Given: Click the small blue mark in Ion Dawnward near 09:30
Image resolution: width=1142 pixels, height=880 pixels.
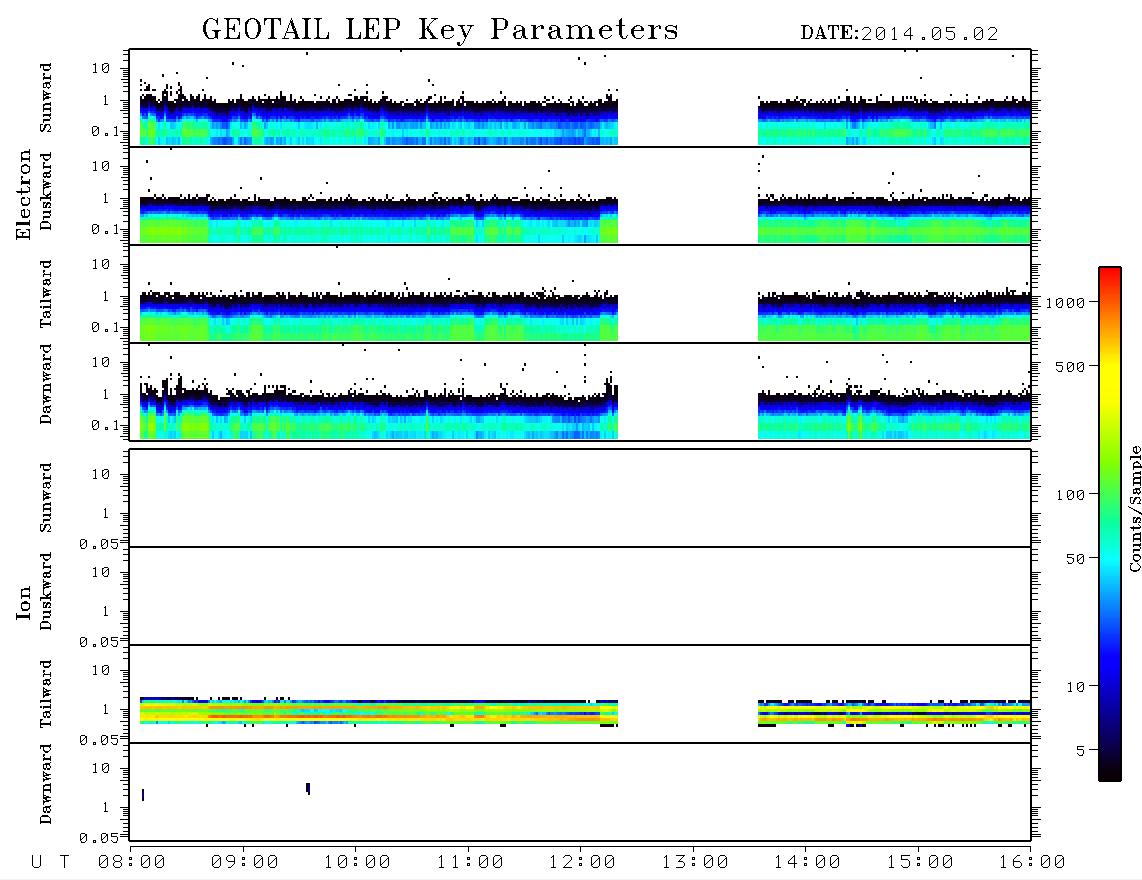Looking at the screenshot, I should coord(308,788).
